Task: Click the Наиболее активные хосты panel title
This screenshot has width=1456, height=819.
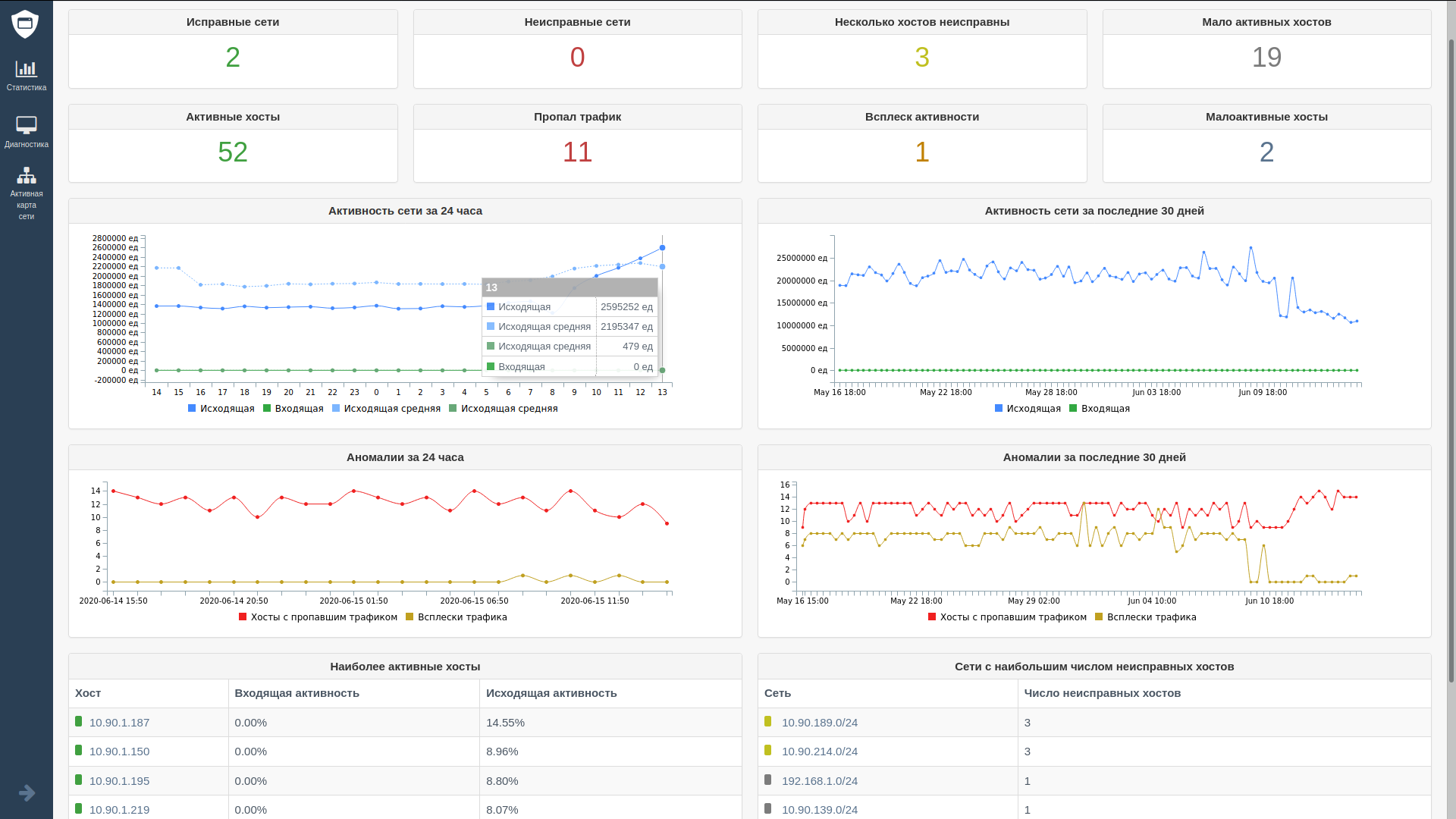Action: click(x=405, y=667)
